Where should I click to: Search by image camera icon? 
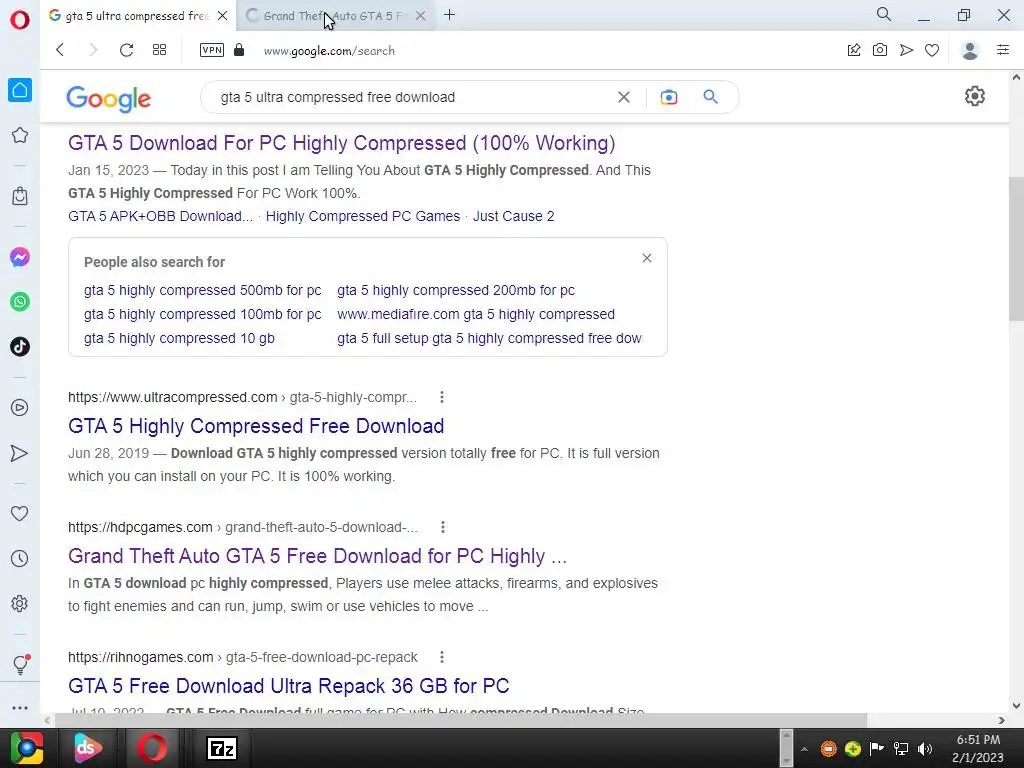tap(669, 97)
